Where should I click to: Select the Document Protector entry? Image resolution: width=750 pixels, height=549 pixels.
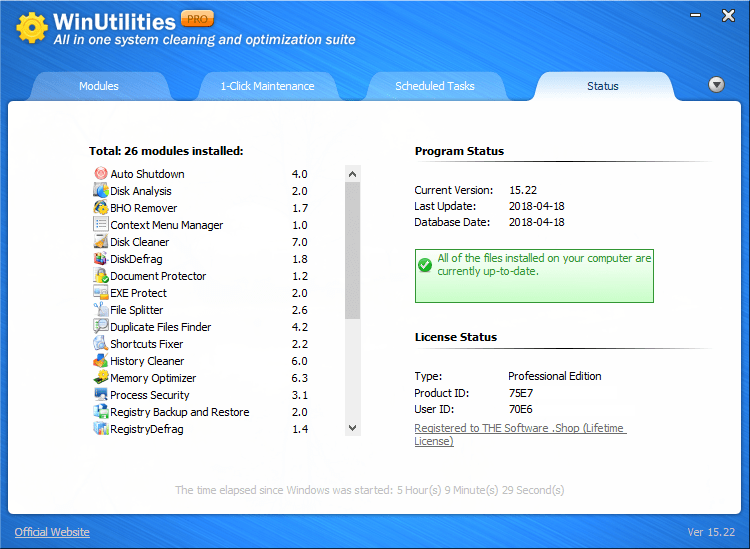(158, 276)
